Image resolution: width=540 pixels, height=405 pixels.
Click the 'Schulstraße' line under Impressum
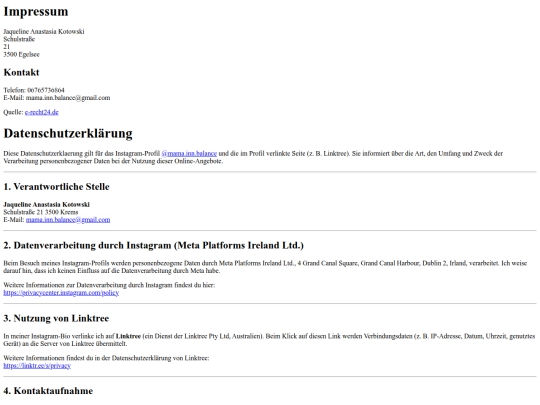[x=19, y=39]
